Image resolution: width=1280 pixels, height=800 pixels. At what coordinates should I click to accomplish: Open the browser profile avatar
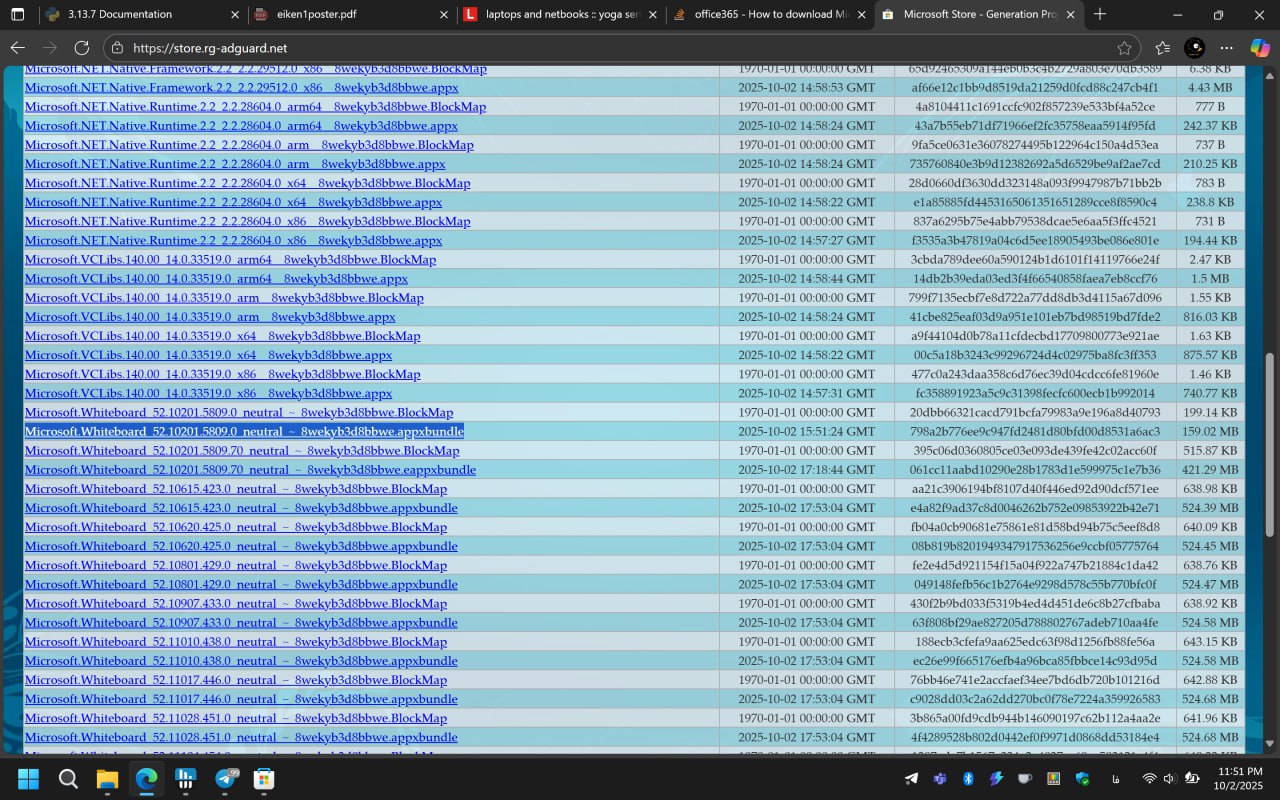(x=1194, y=48)
